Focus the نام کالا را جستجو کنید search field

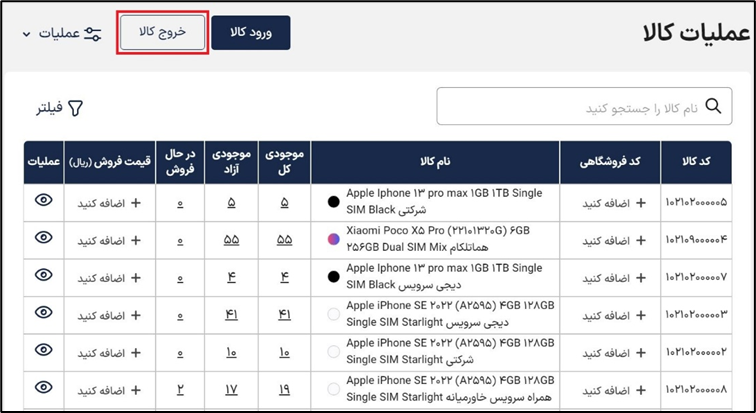[584, 106]
